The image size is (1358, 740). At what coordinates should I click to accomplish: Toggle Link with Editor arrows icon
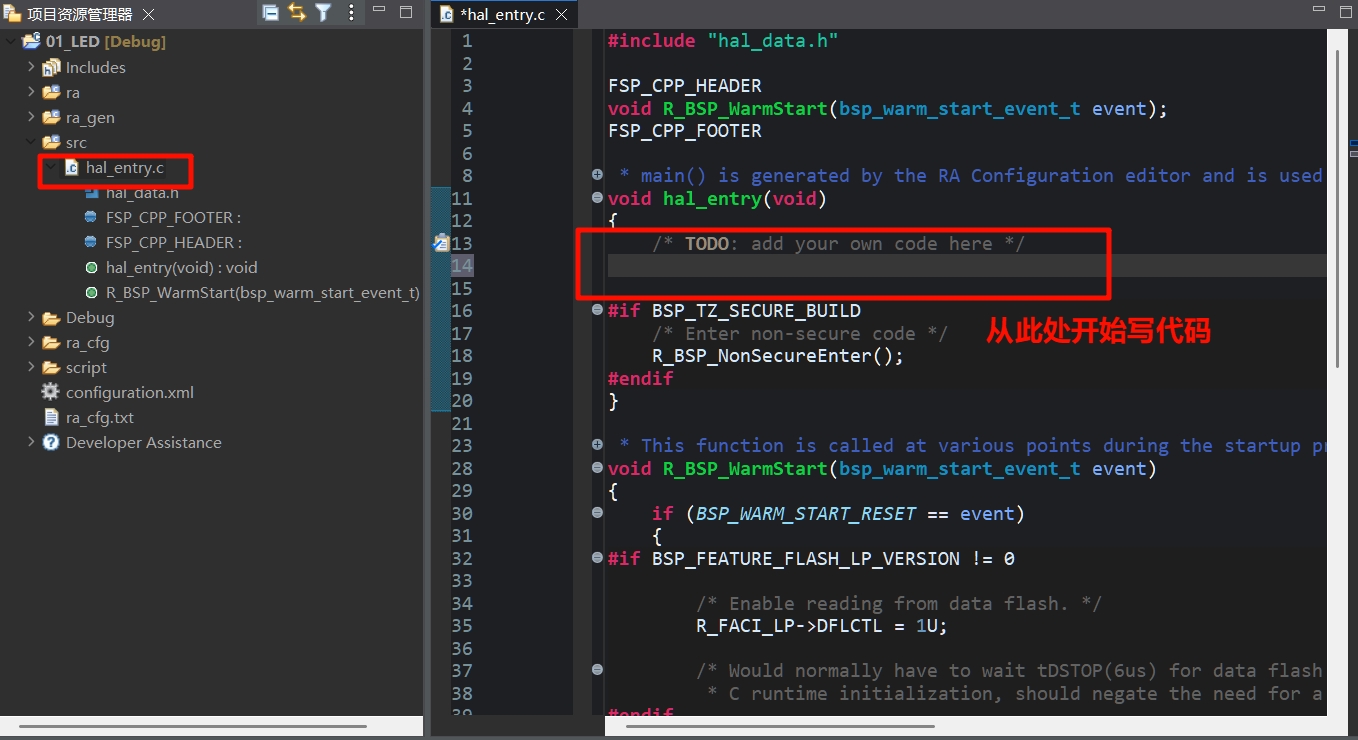click(297, 13)
